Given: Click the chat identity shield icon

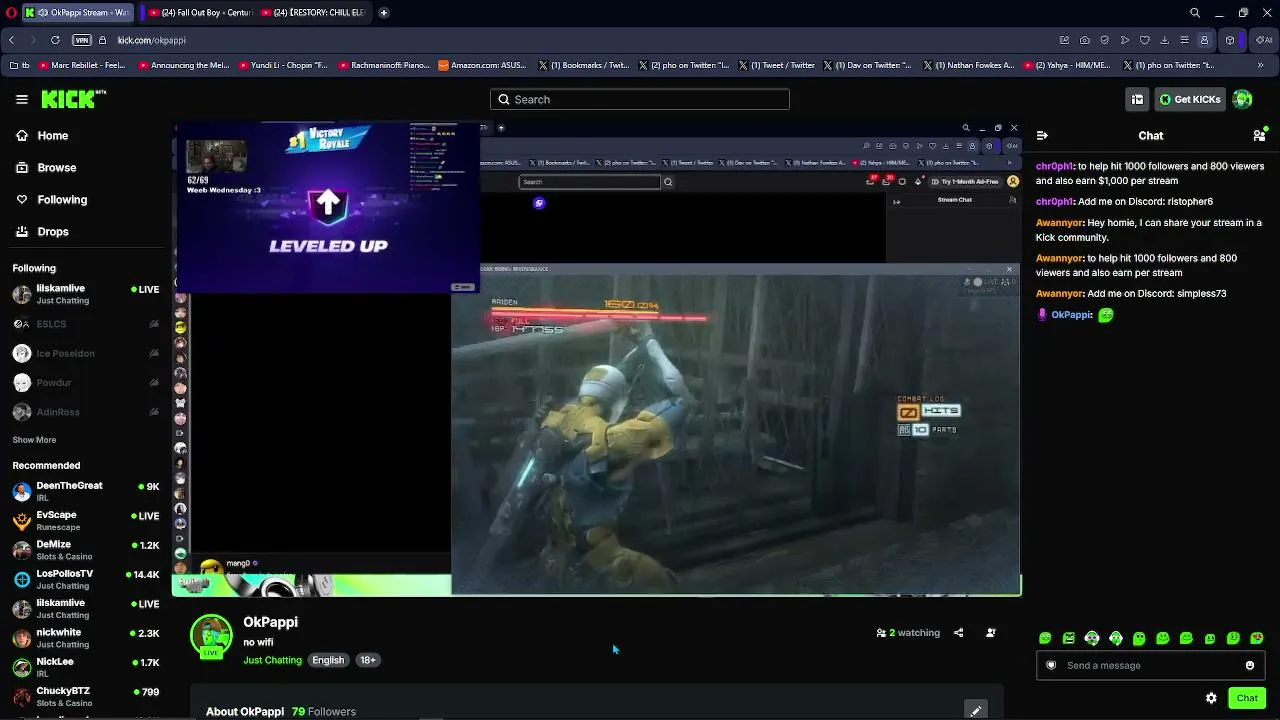Looking at the screenshot, I should (x=1051, y=665).
